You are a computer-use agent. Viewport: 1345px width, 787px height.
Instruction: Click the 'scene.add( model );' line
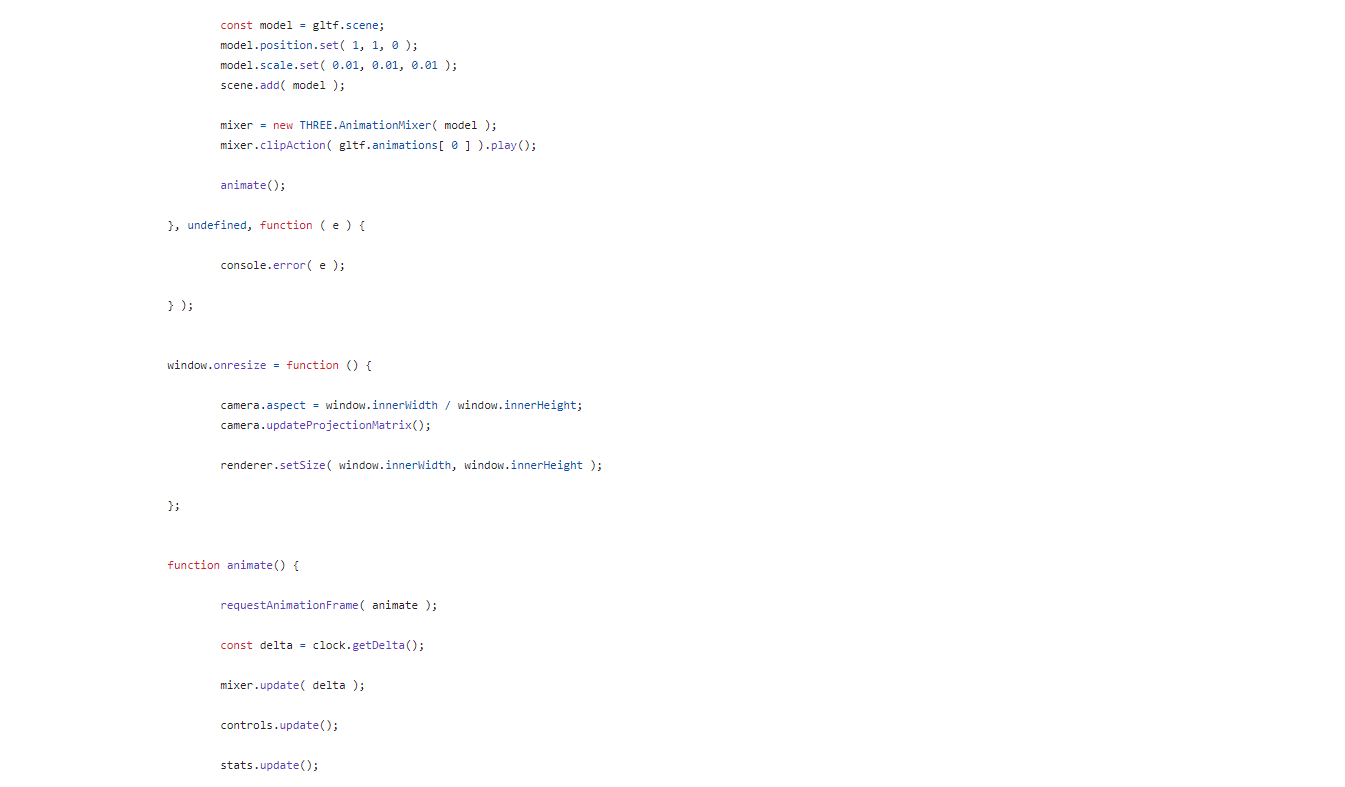click(282, 85)
